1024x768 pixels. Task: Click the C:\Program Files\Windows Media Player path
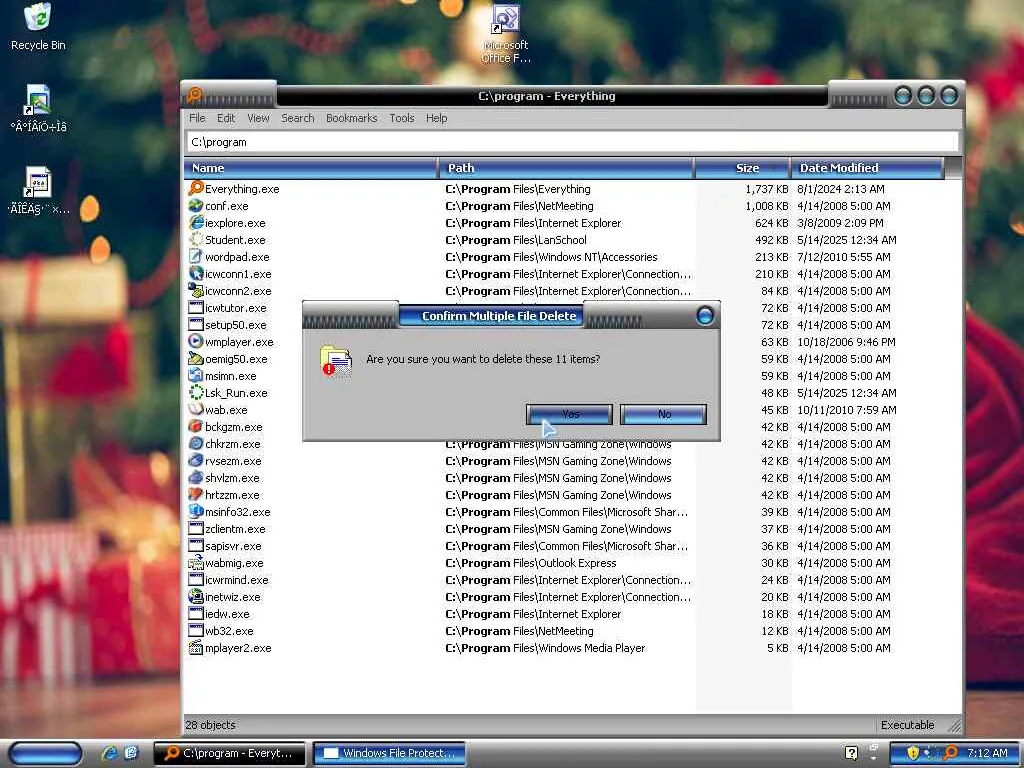pos(545,648)
